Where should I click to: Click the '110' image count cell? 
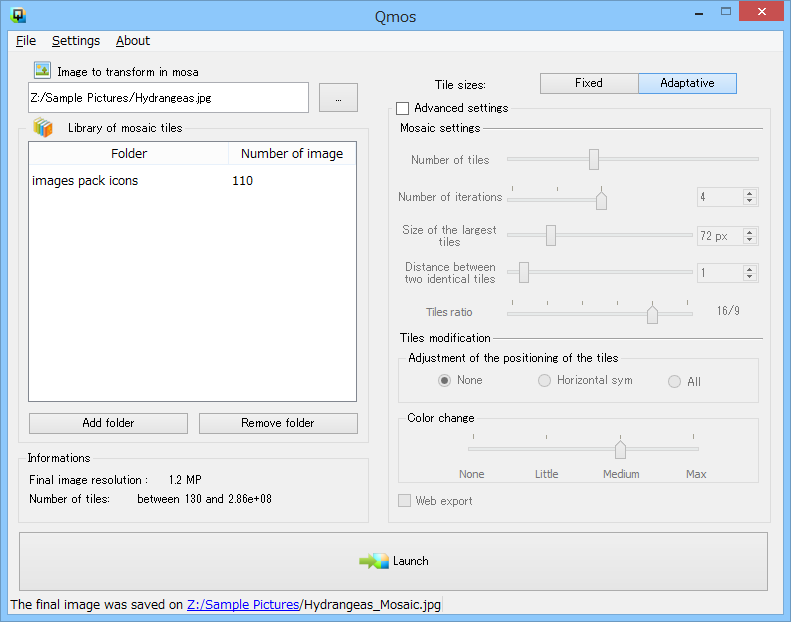(242, 181)
